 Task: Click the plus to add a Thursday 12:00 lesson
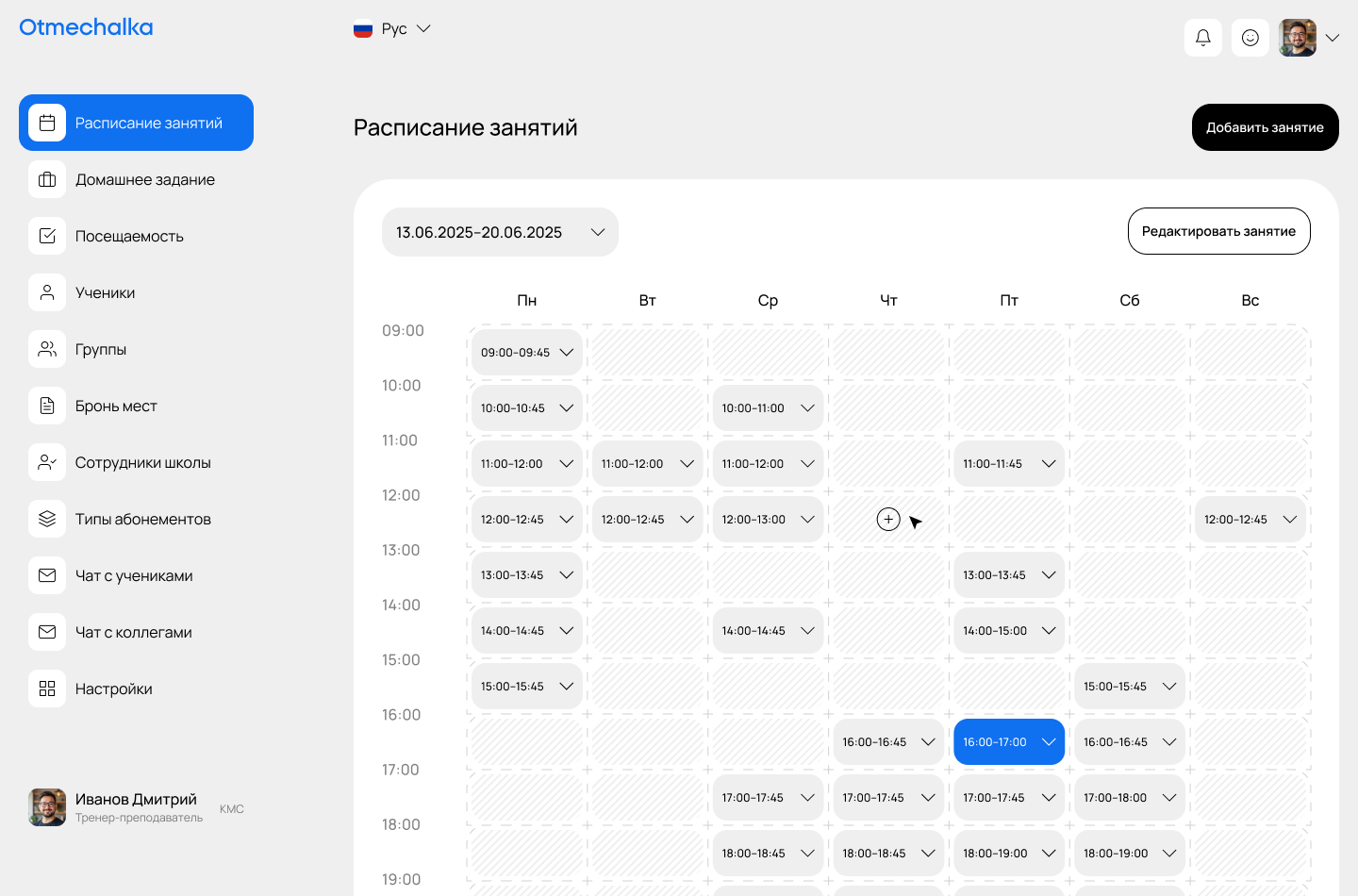tap(888, 519)
